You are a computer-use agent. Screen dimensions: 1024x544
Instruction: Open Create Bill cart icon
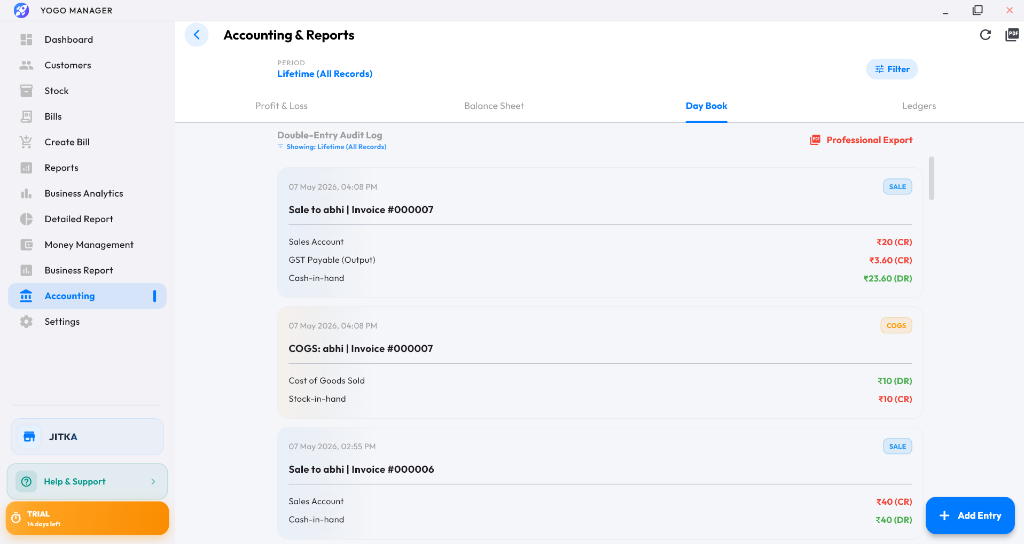pos(26,142)
